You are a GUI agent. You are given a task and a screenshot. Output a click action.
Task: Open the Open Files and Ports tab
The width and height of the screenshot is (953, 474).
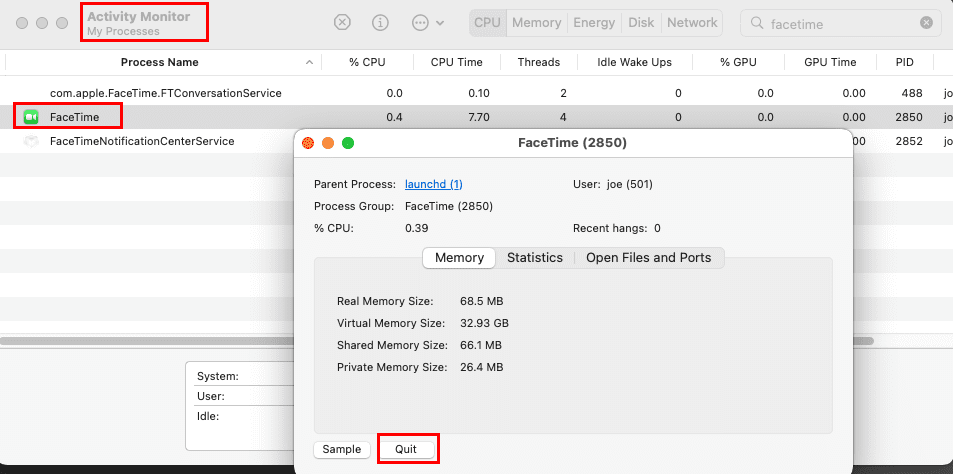pyautogui.click(x=648, y=257)
